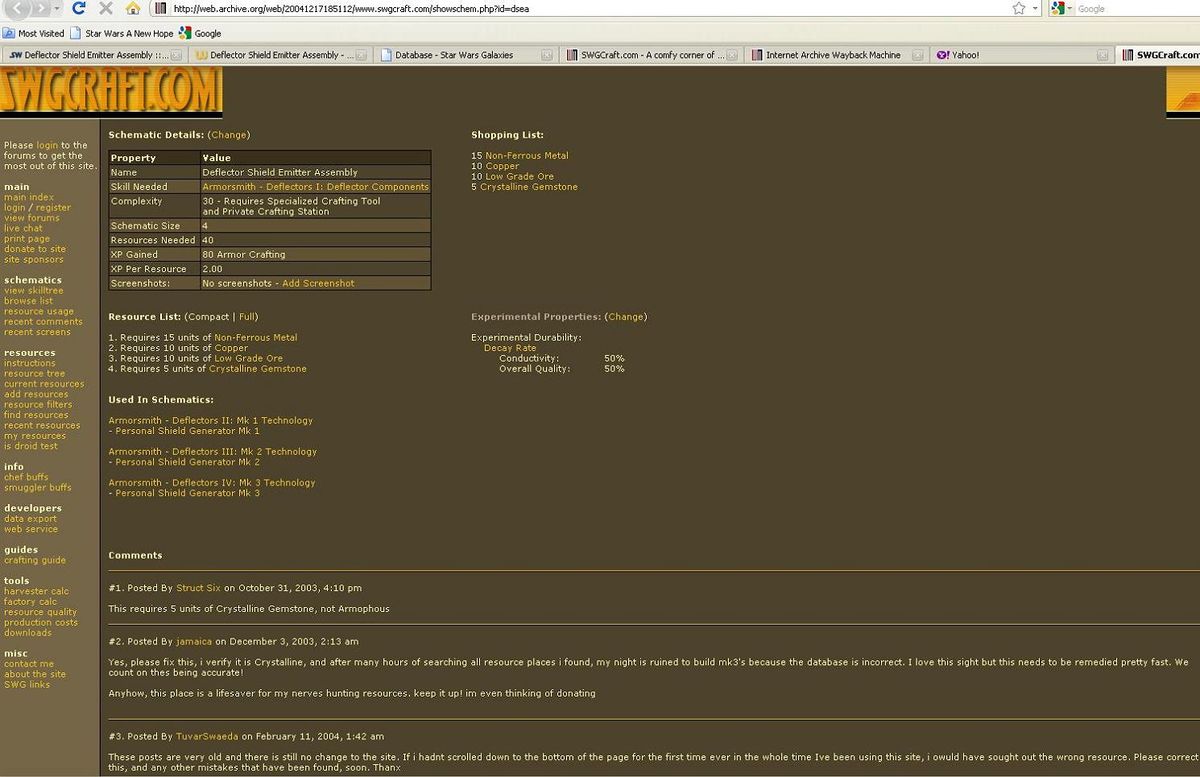Open harvester calc in the tools sidebar
This screenshot has width=1200, height=777.
tap(36, 591)
